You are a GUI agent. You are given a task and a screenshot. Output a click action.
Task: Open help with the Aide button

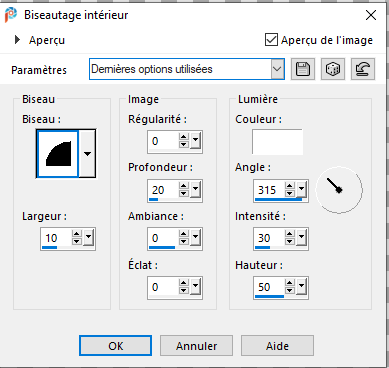coord(277,346)
